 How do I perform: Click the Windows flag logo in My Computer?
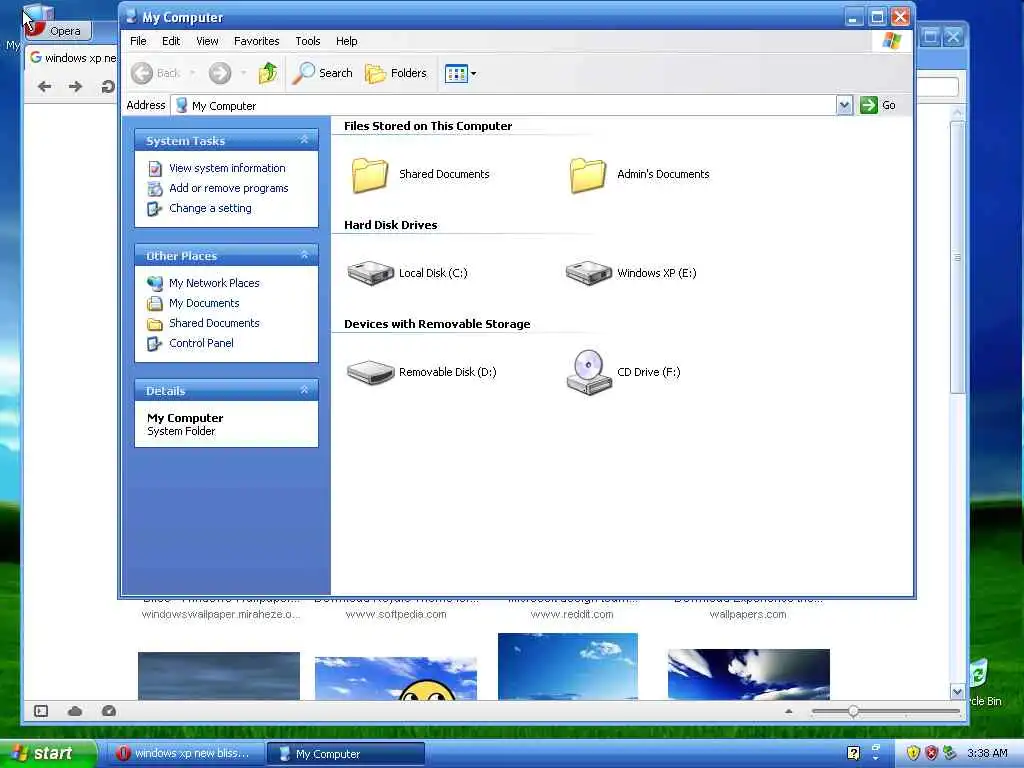891,41
